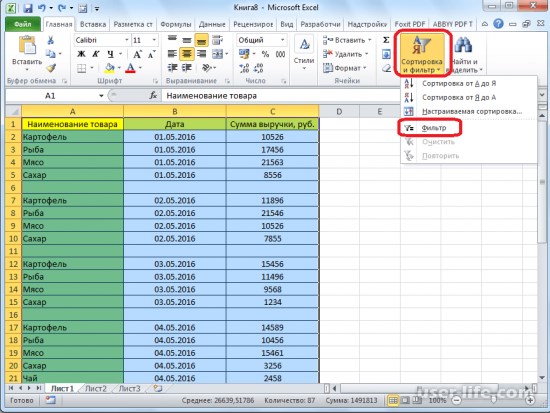The height and width of the screenshot is (413, 550).
Task: Apply percent style format
Action: pyautogui.click(x=266, y=54)
